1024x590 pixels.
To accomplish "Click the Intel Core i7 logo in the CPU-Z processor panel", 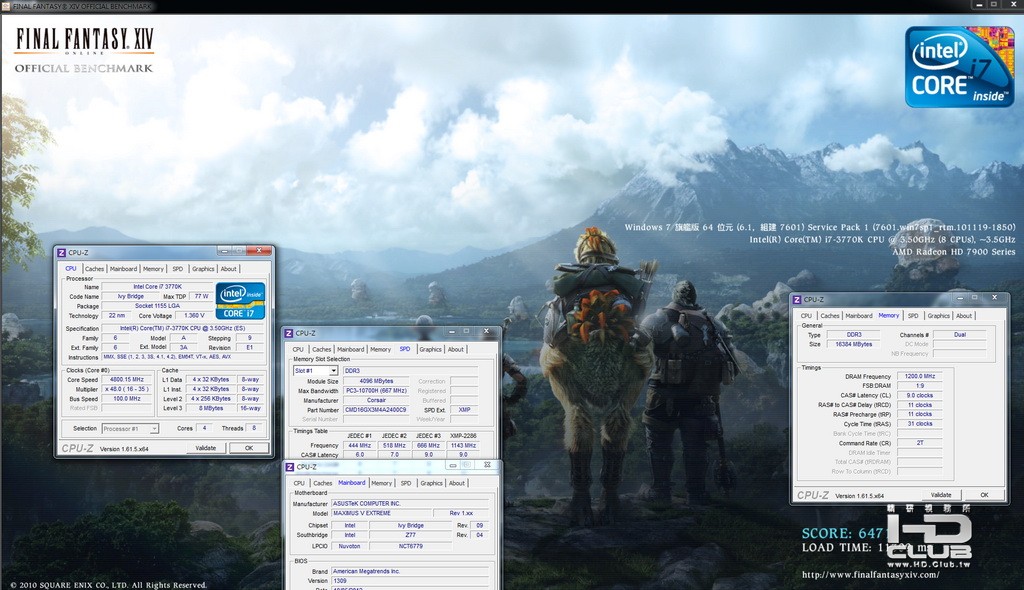I will point(240,301).
